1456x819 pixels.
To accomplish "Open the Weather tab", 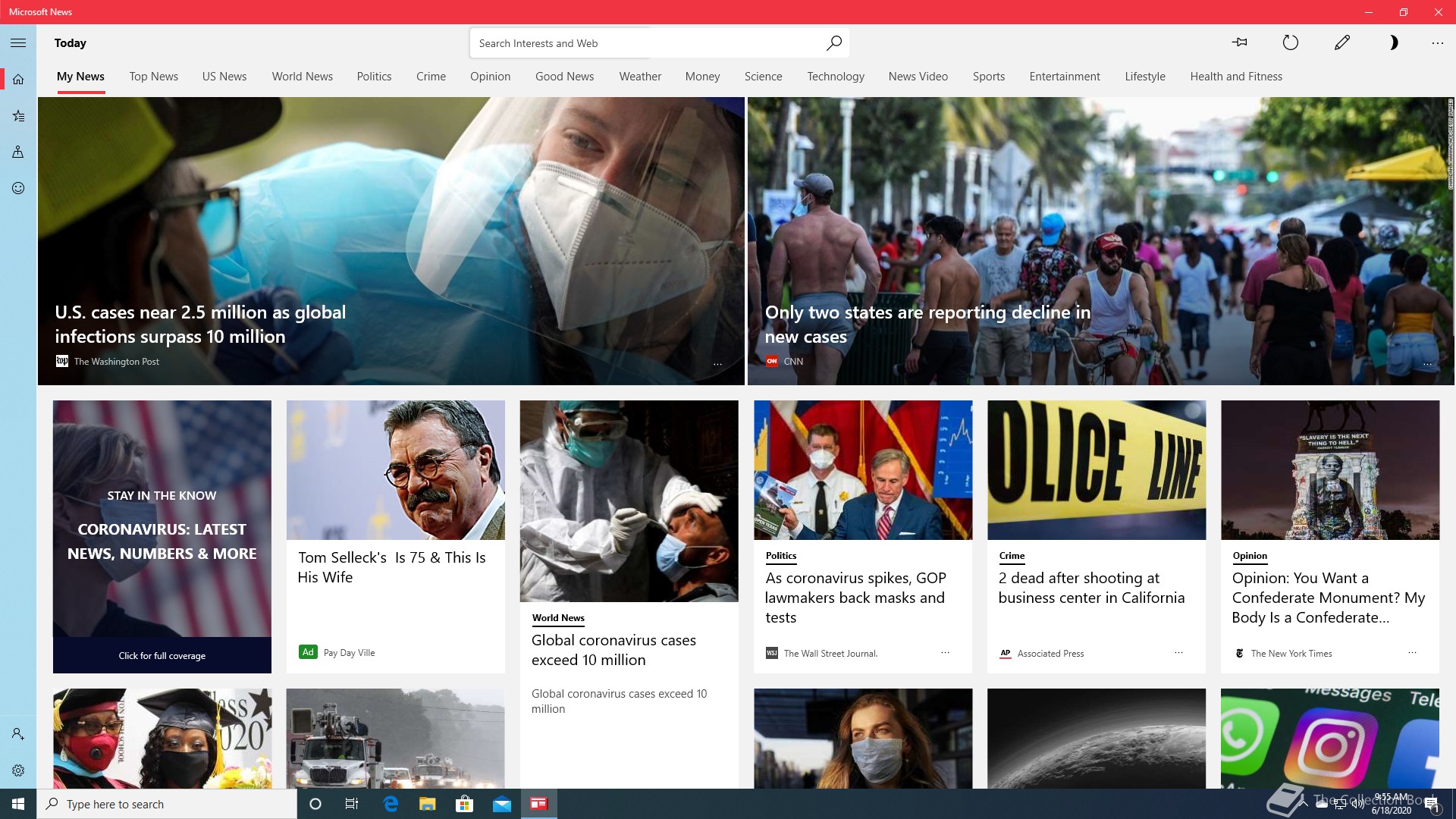I will point(640,77).
